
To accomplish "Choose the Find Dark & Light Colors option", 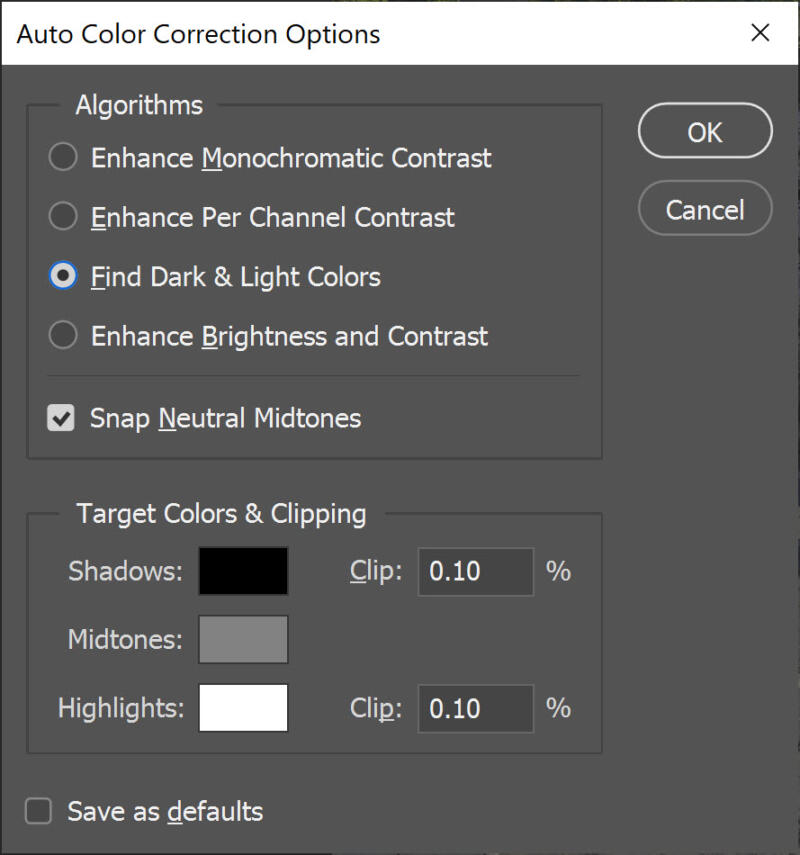I will pos(63,276).
